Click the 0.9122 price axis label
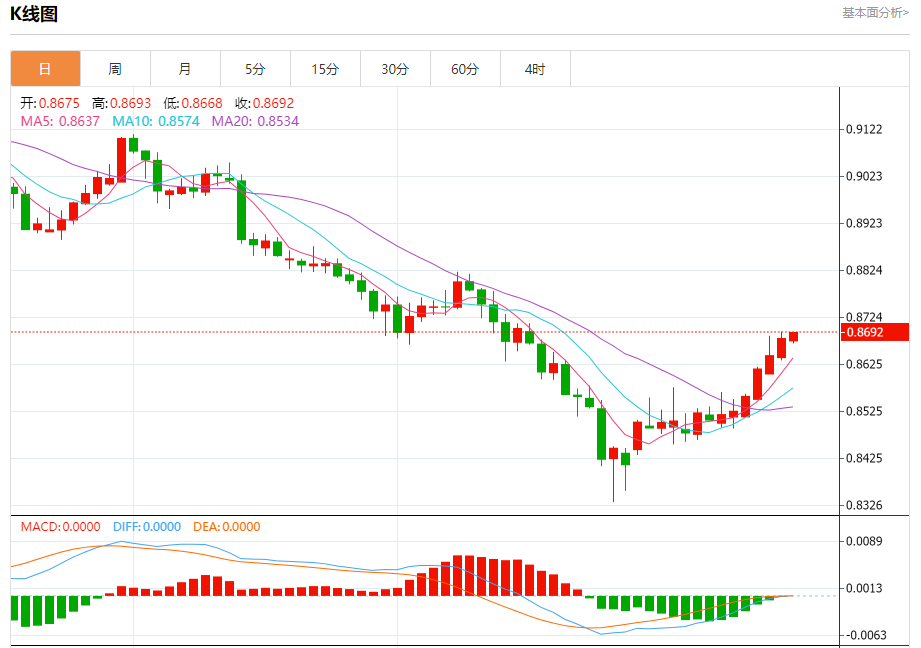Viewport: 921px width, 648px height. (863, 129)
